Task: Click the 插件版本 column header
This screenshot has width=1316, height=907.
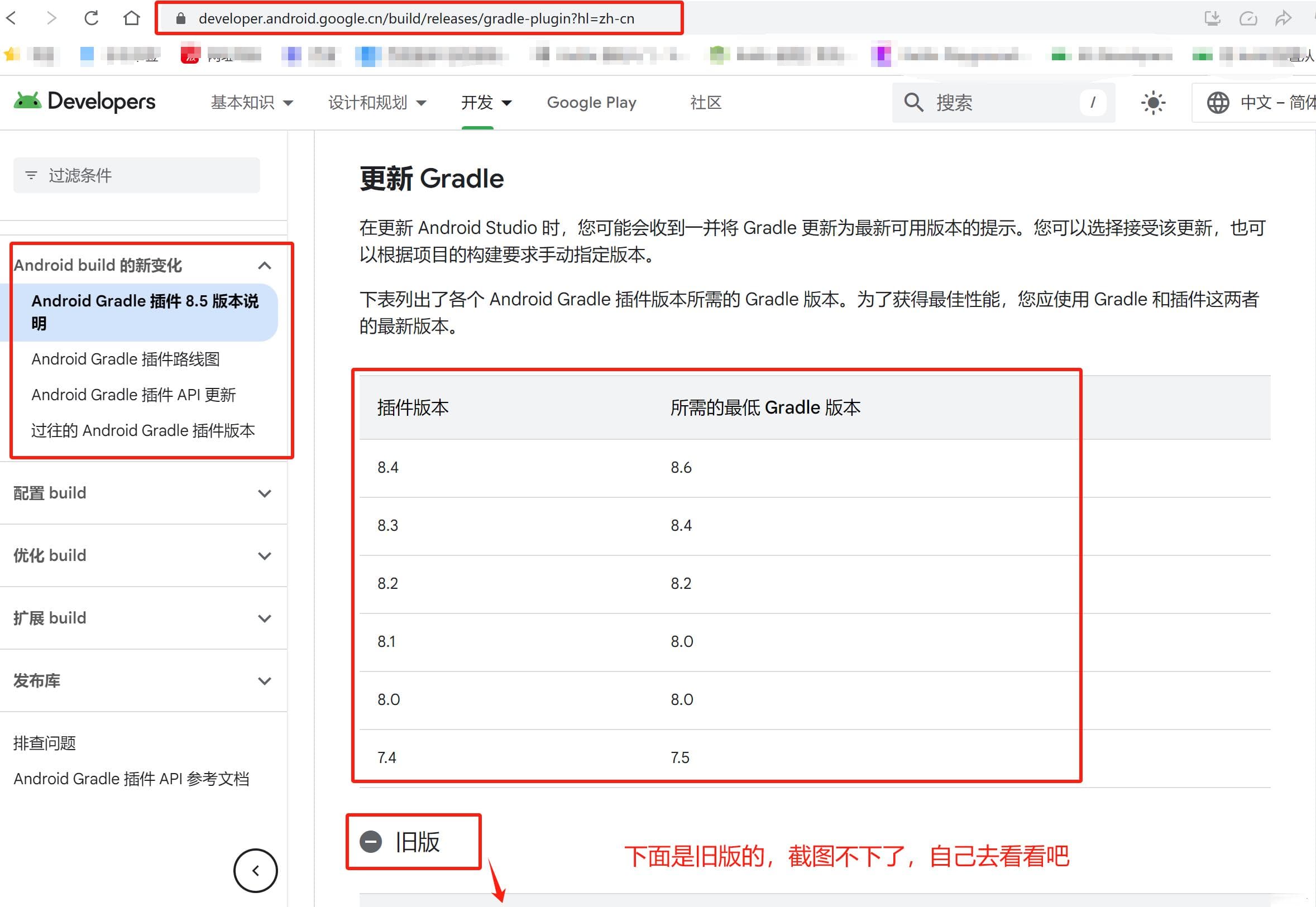Action: coord(413,407)
